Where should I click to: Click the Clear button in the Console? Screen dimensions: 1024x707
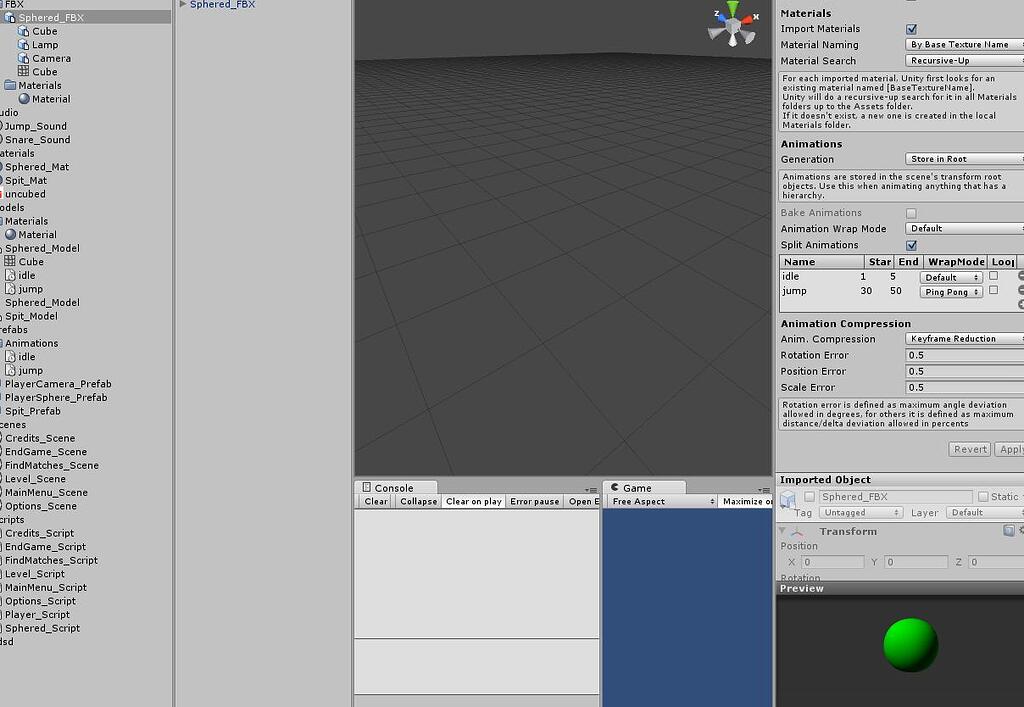point(374,501)
